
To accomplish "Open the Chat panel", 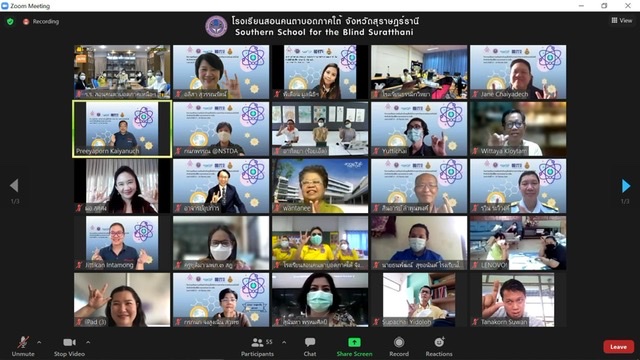I will coord(310,347).
